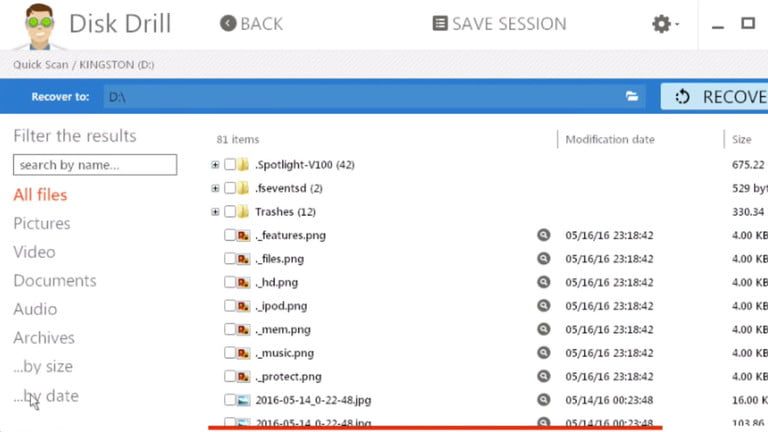Image resolution: width=768 pixels, height=432 pixels.
Task: Filter results by Pictures
Action: (x=42, y=224)
